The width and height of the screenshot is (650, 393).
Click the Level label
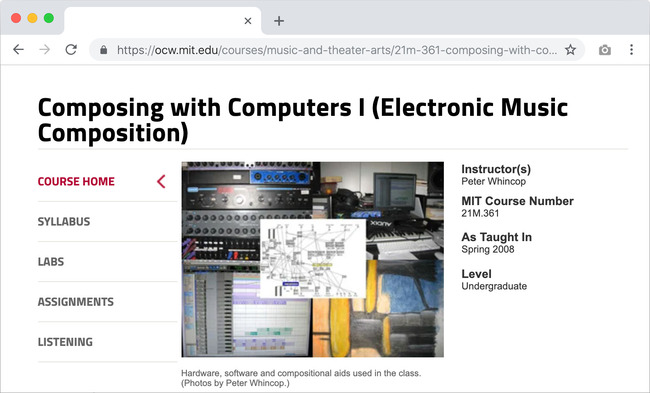476,274
